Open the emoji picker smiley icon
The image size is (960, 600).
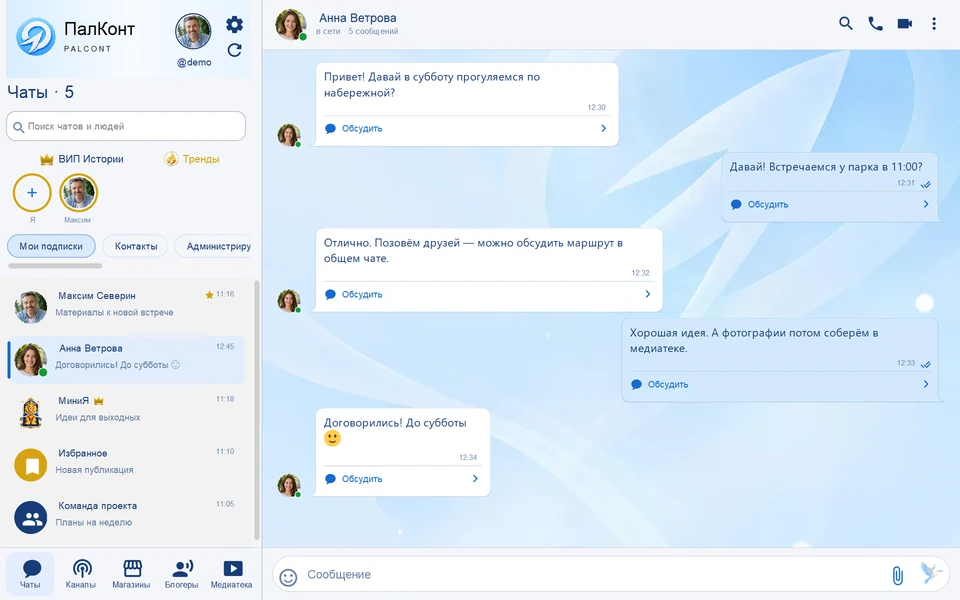[x=288, y=577]
